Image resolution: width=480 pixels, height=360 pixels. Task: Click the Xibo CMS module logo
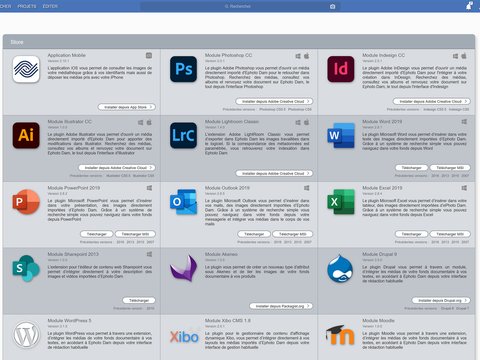click(184, 337)
